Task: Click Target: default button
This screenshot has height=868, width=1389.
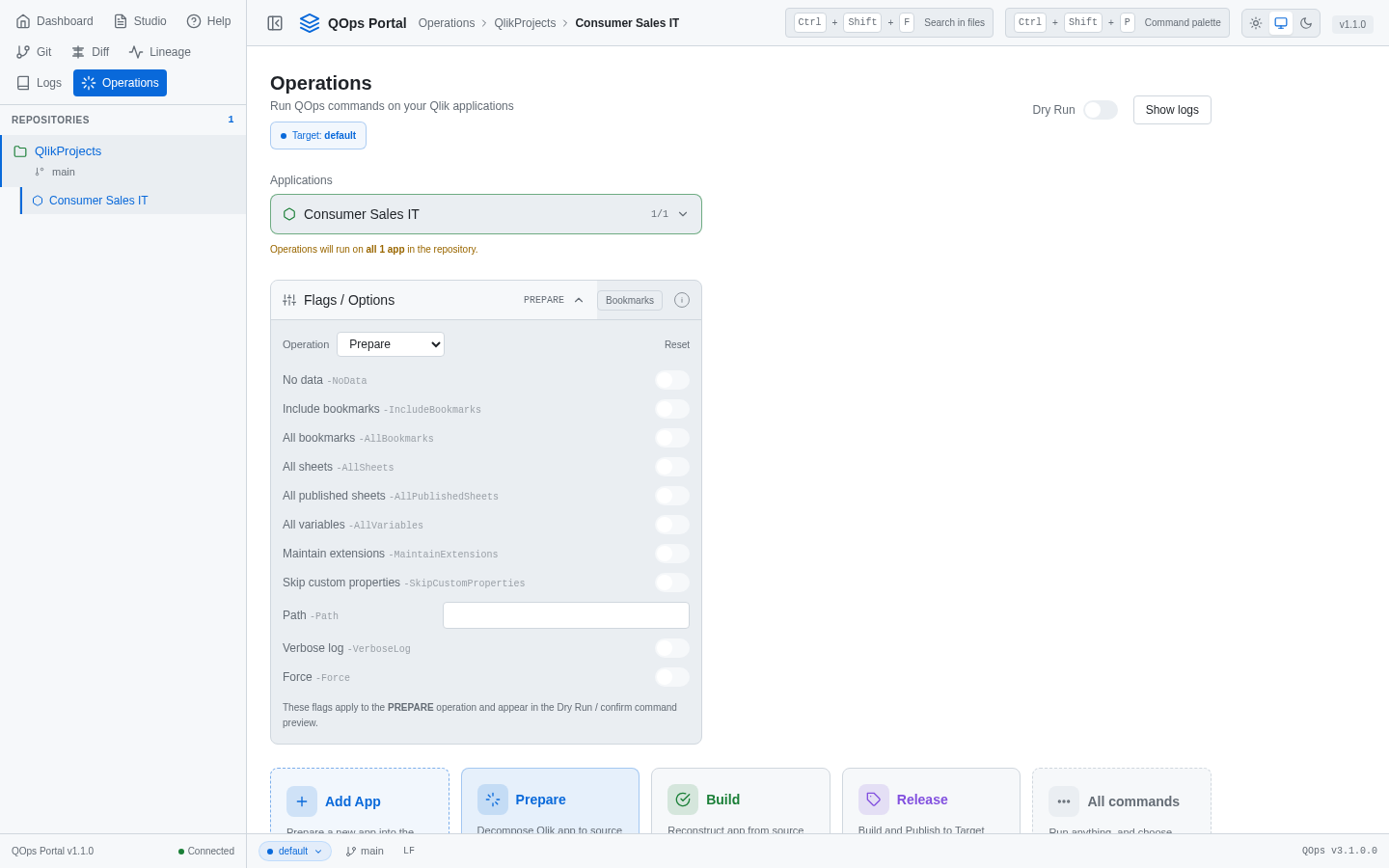Action: 318,135
